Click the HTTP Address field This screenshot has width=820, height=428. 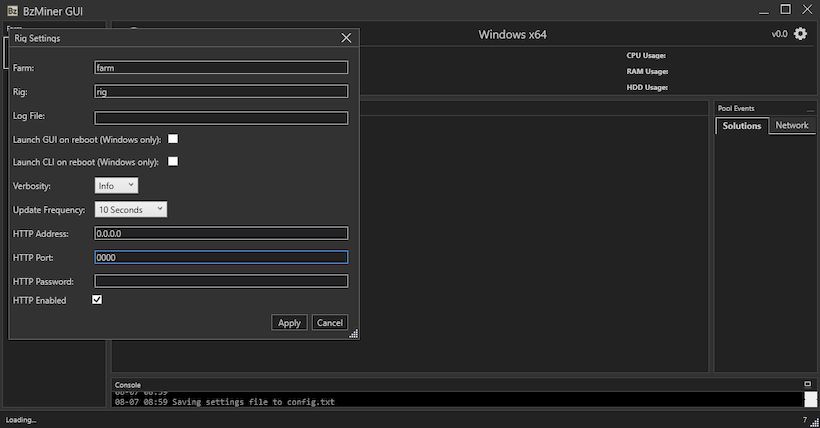pos(221,233)
